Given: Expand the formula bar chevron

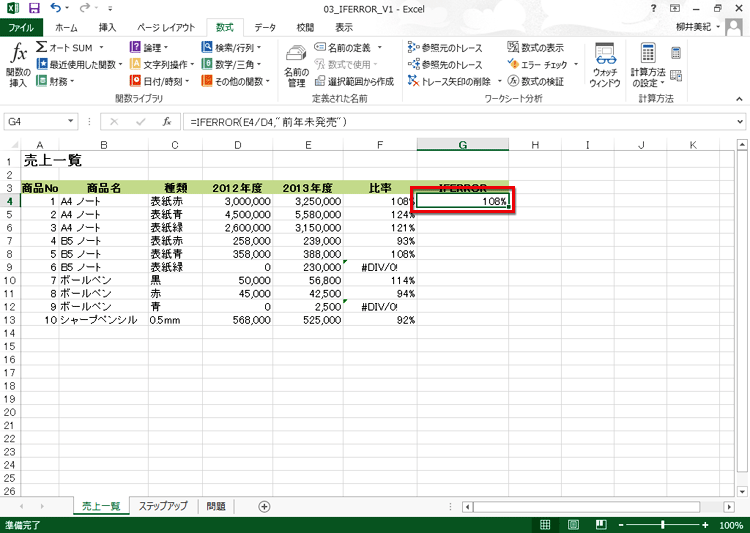Looking at the screenshot, I should coord(740,122).
